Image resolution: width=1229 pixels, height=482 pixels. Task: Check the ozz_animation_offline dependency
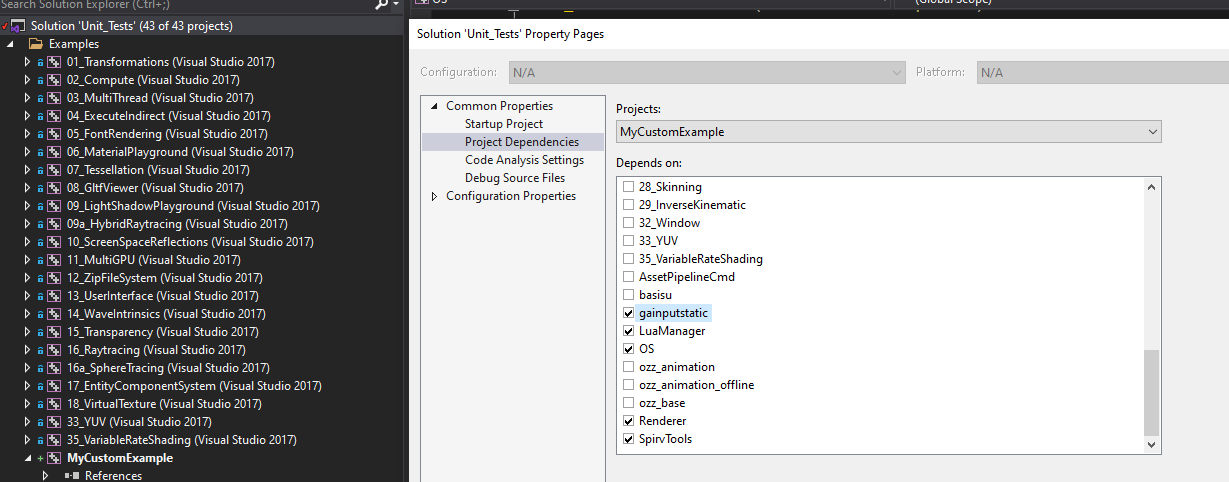[629, 385]
